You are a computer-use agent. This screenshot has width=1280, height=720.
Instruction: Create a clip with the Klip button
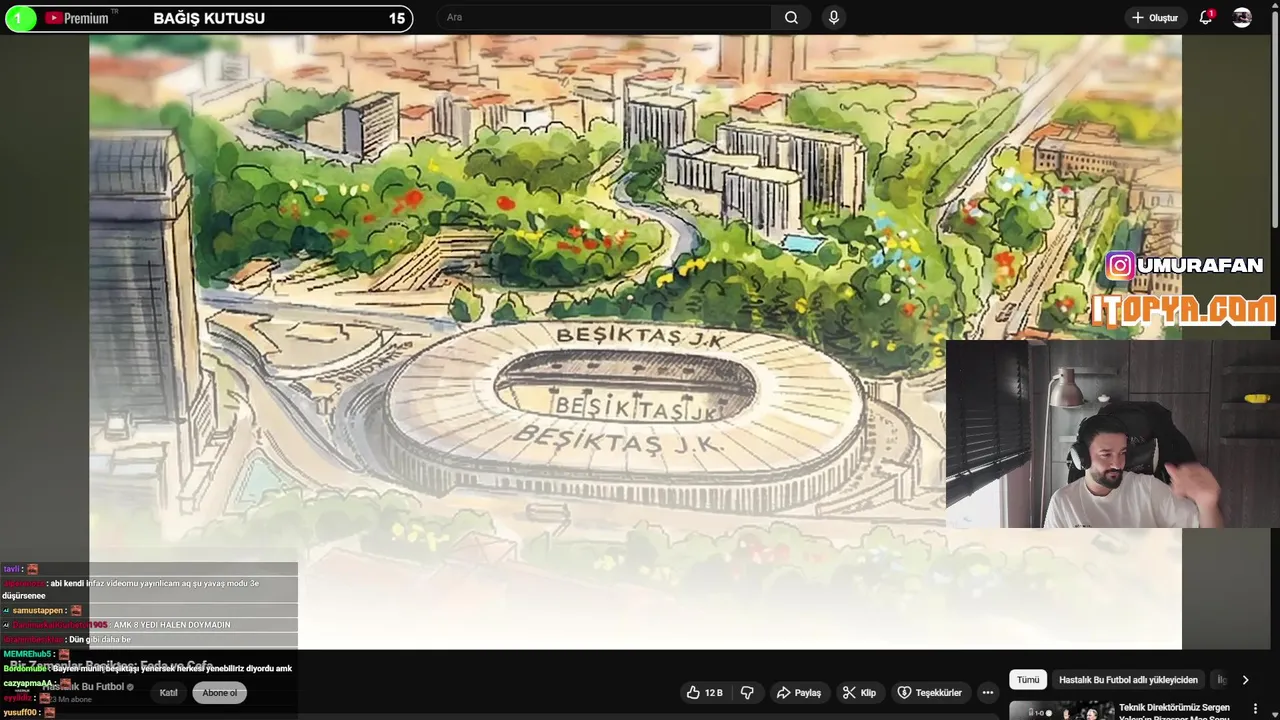coord(859,692)
